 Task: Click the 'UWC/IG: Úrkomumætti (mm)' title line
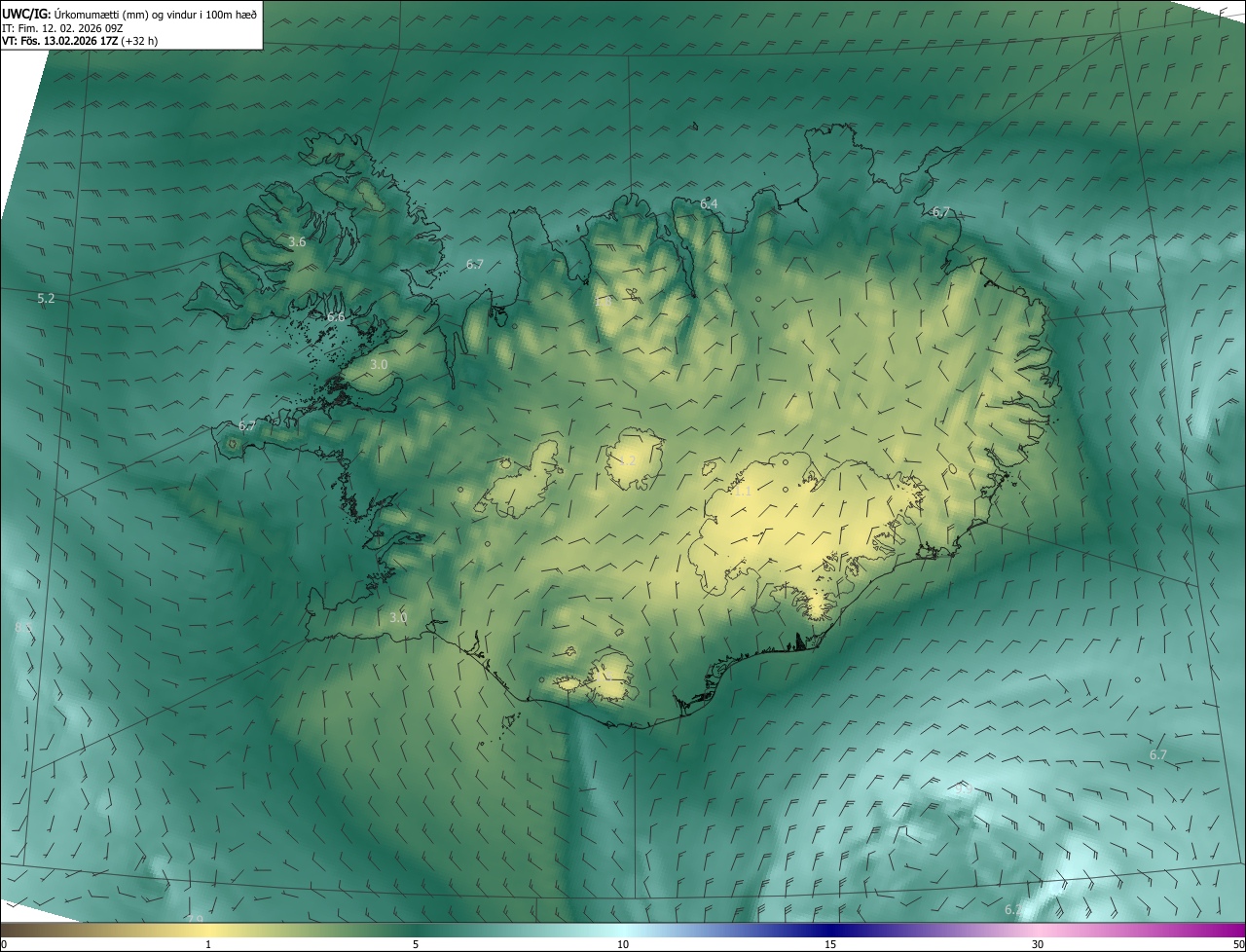coord(129,14)
